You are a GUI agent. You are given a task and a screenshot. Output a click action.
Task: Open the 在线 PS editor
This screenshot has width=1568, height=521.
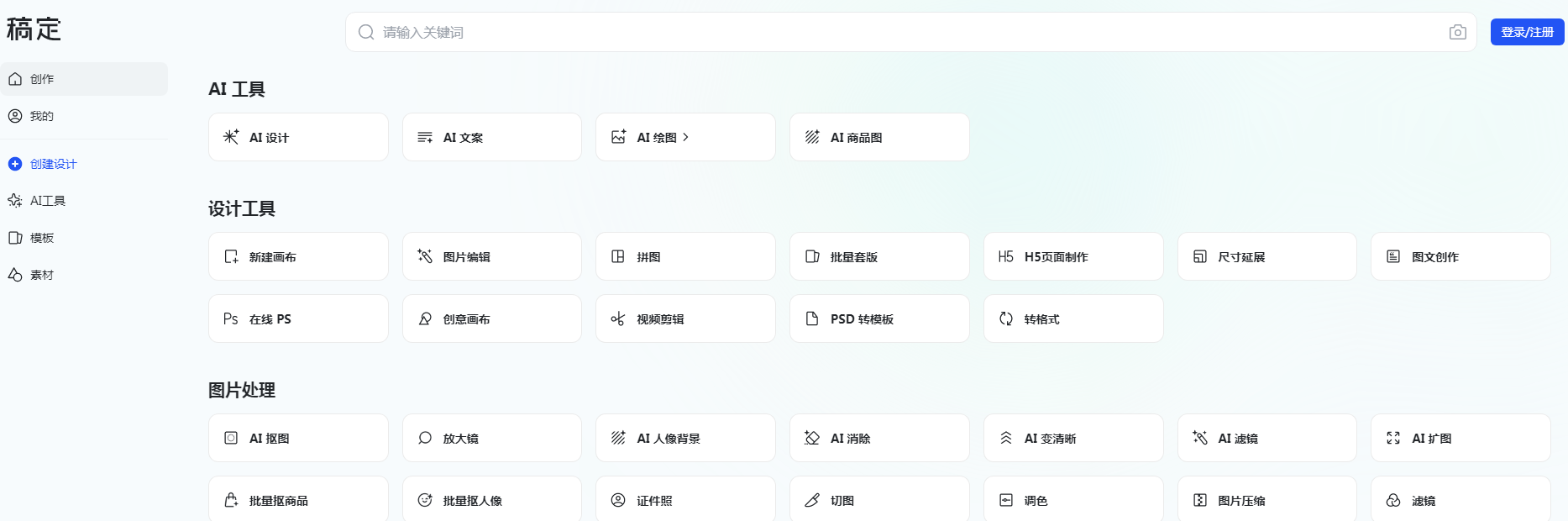[298, 318]
